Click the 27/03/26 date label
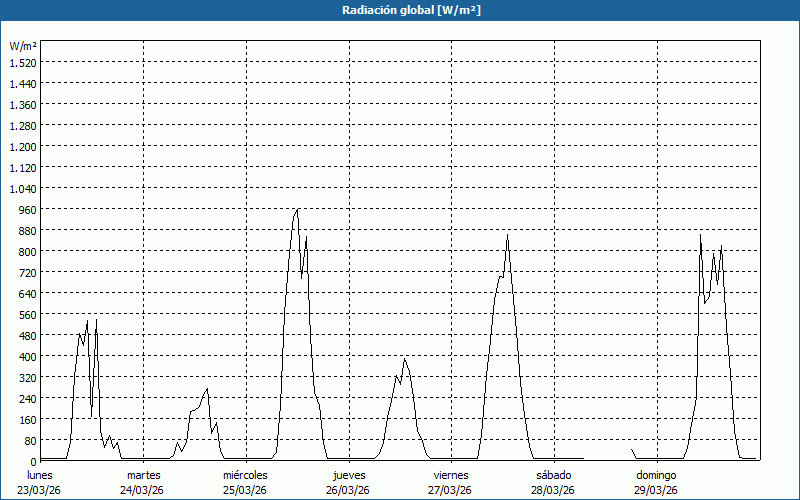Screen dimensions: 800x500 click(451, 490)
